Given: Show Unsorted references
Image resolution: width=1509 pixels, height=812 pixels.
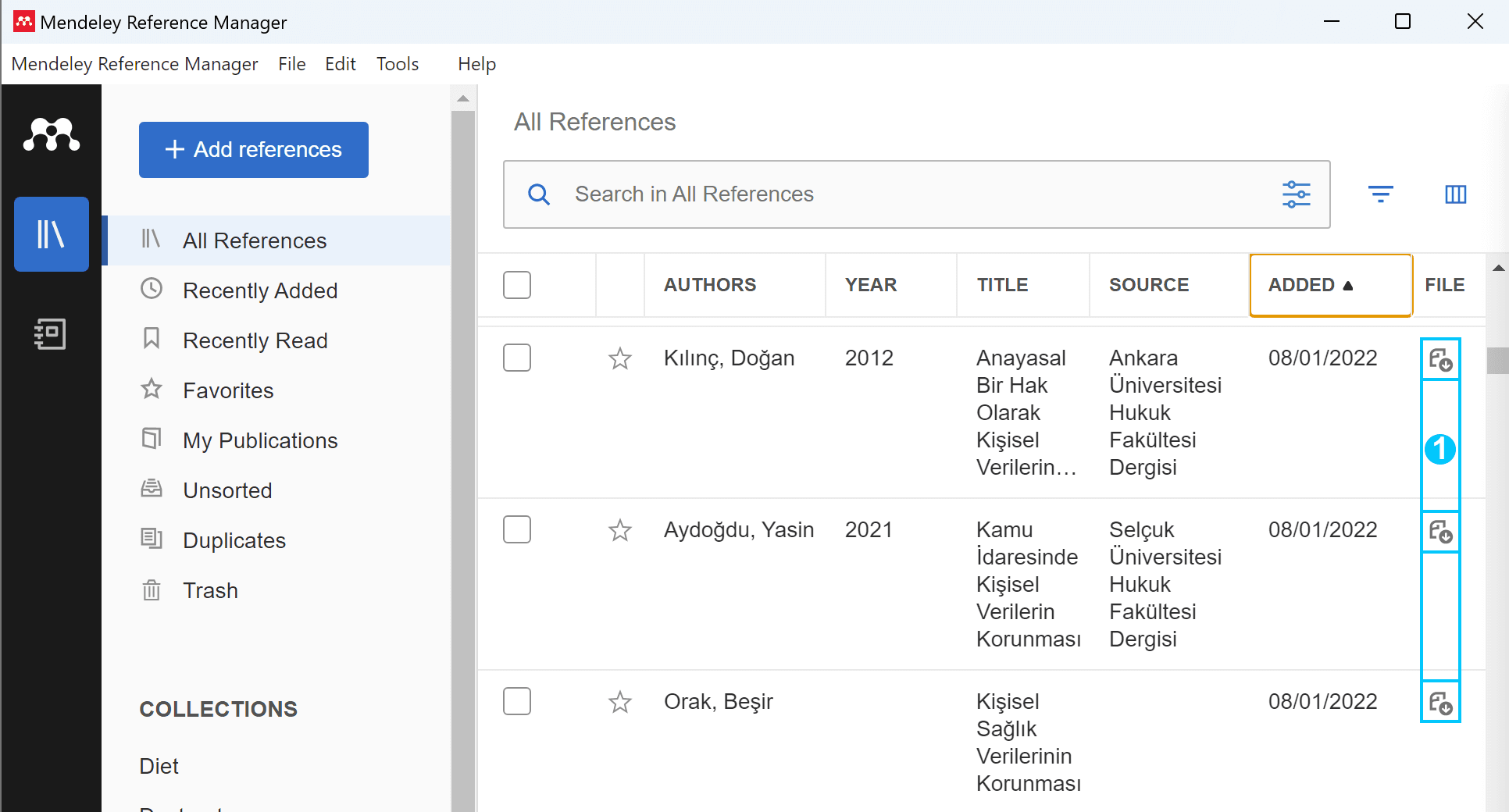Looking at the screenshot, I should pyautogui.click(x=276, y=490).
